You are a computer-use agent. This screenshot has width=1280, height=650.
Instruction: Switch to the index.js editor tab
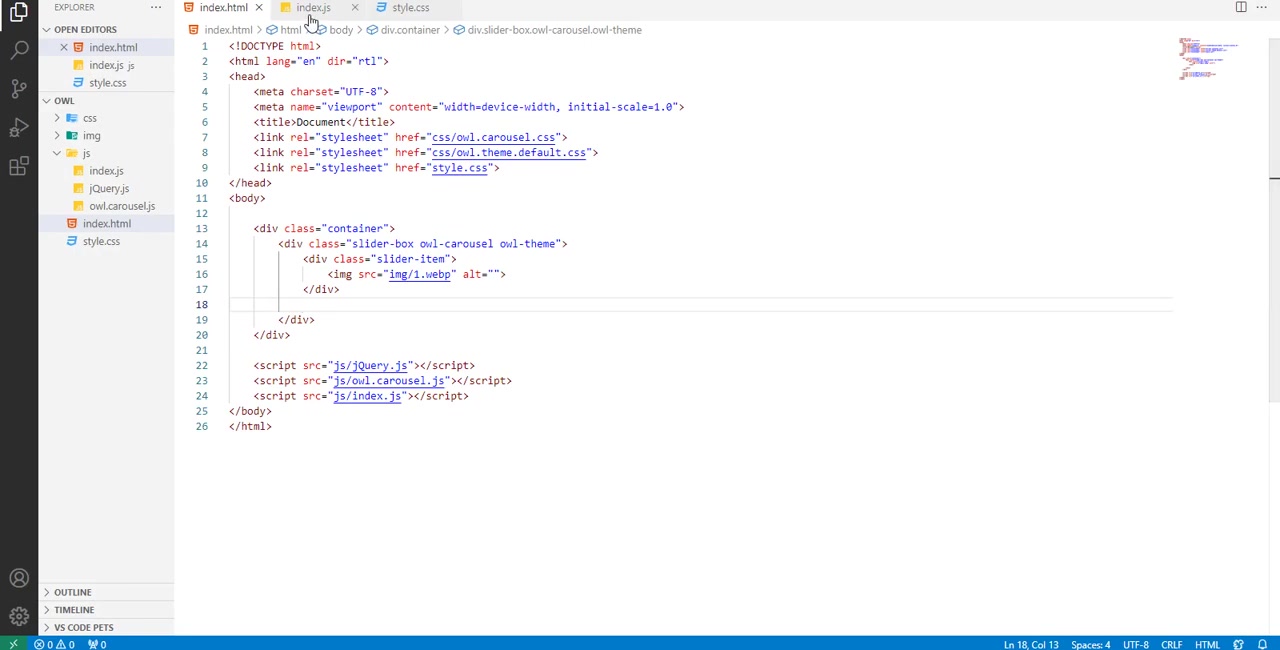point(313,8)
